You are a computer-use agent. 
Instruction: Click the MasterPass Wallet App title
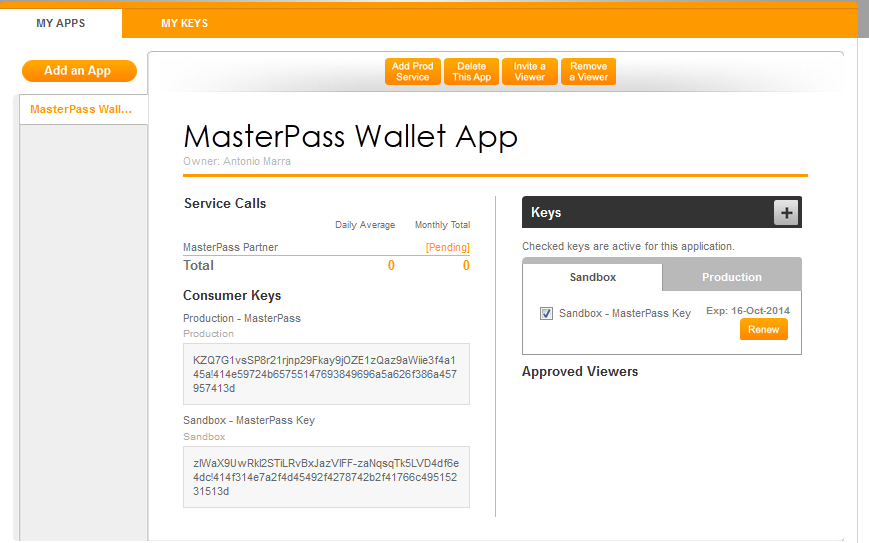pos(351,136)
